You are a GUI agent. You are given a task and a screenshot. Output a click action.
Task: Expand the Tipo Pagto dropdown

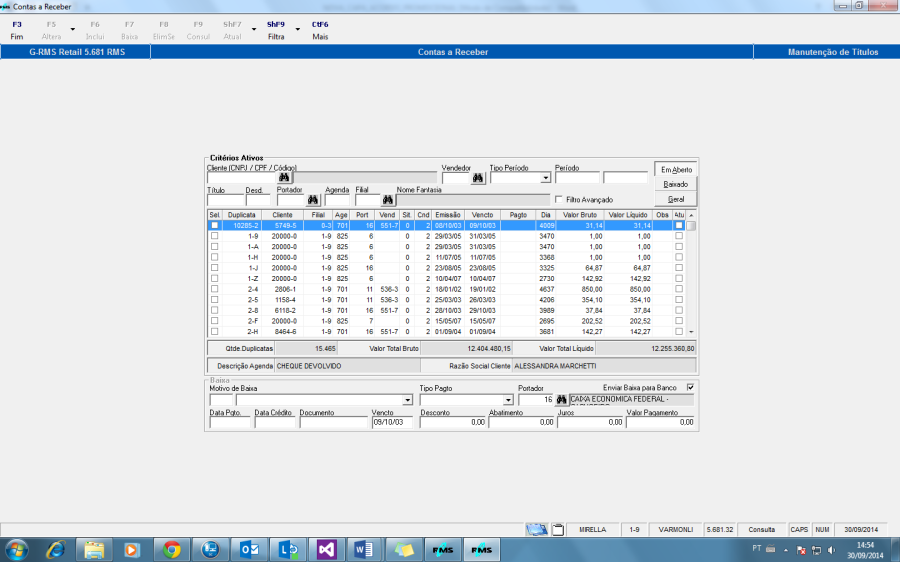(508, 400)
